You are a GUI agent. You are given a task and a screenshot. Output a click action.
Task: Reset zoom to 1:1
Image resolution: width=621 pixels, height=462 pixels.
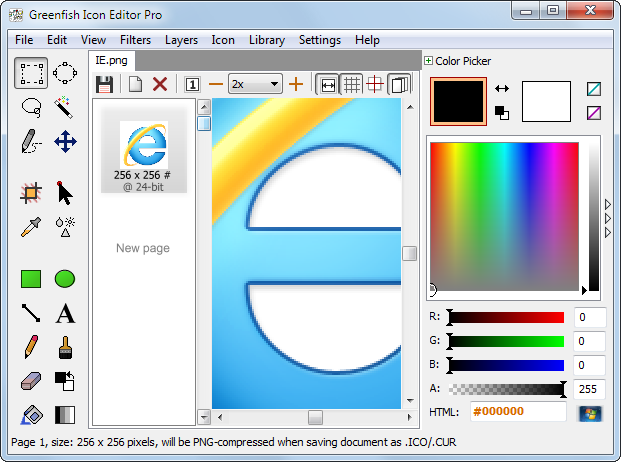tap(192, 84)
